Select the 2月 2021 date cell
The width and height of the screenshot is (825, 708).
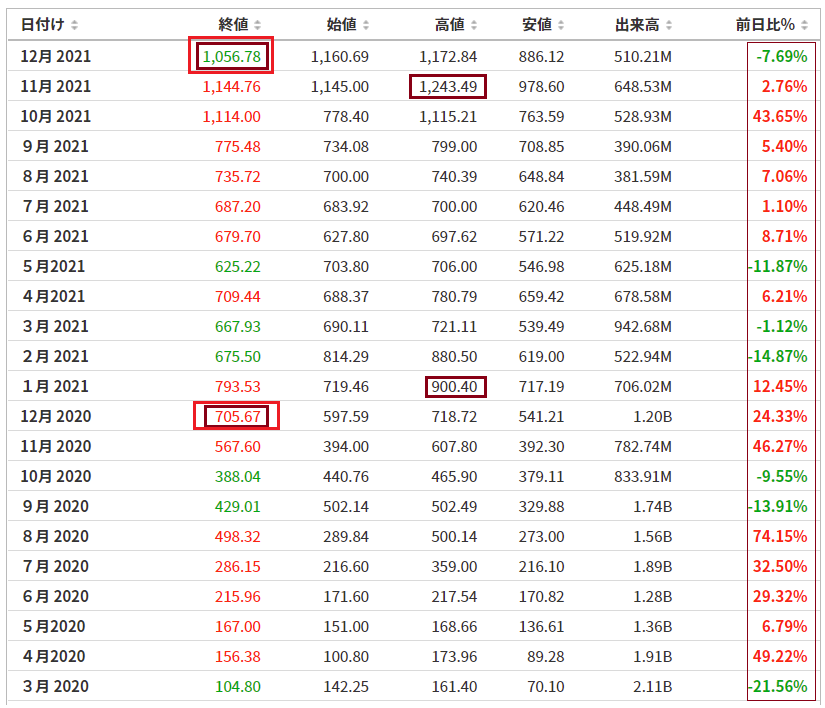55,356
